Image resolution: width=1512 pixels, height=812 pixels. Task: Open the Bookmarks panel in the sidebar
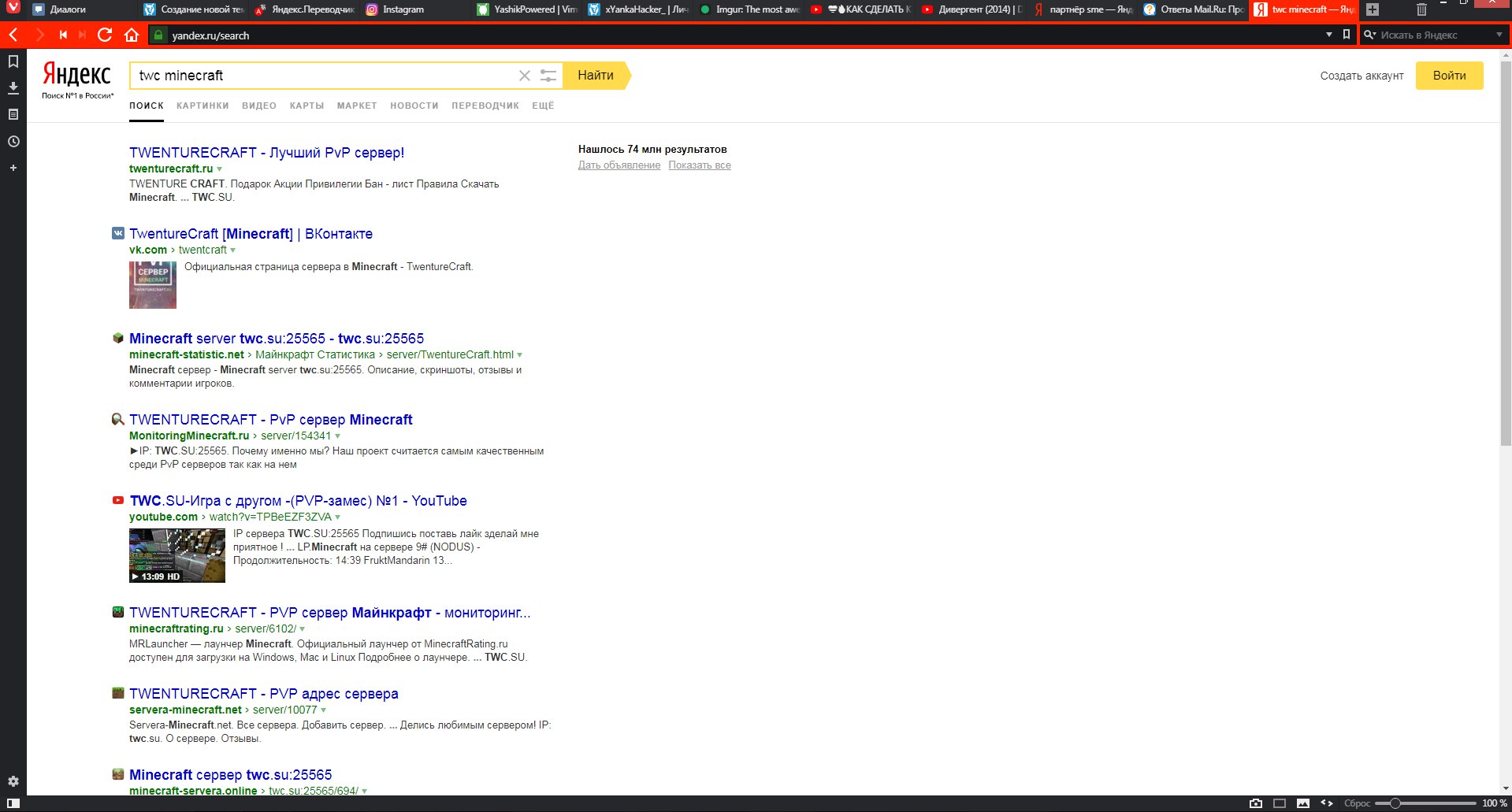(x=13, y=61)
